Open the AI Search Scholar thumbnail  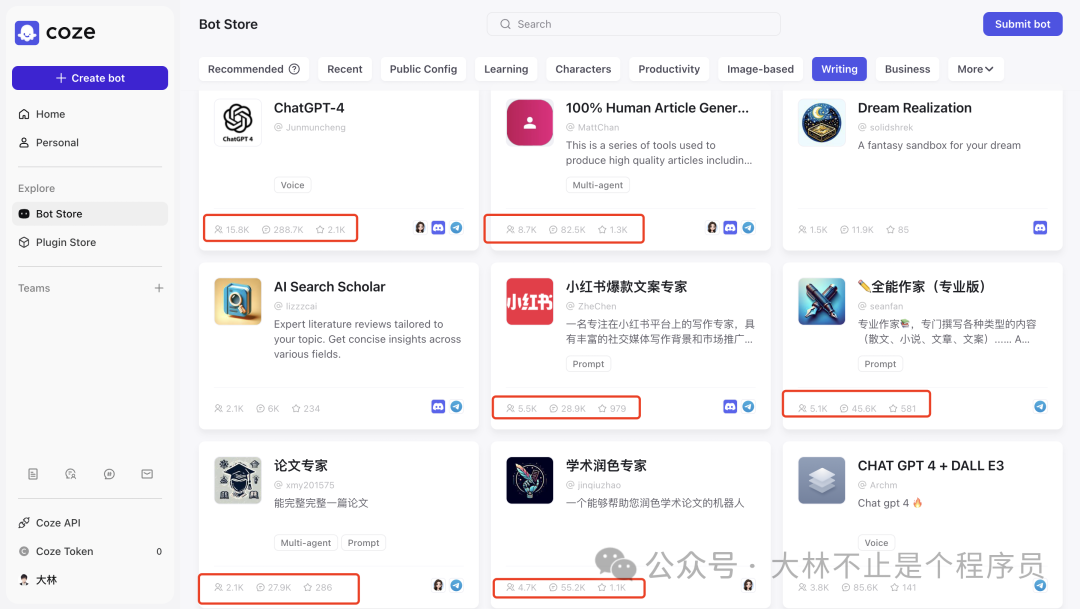click(x=238, y=302)
